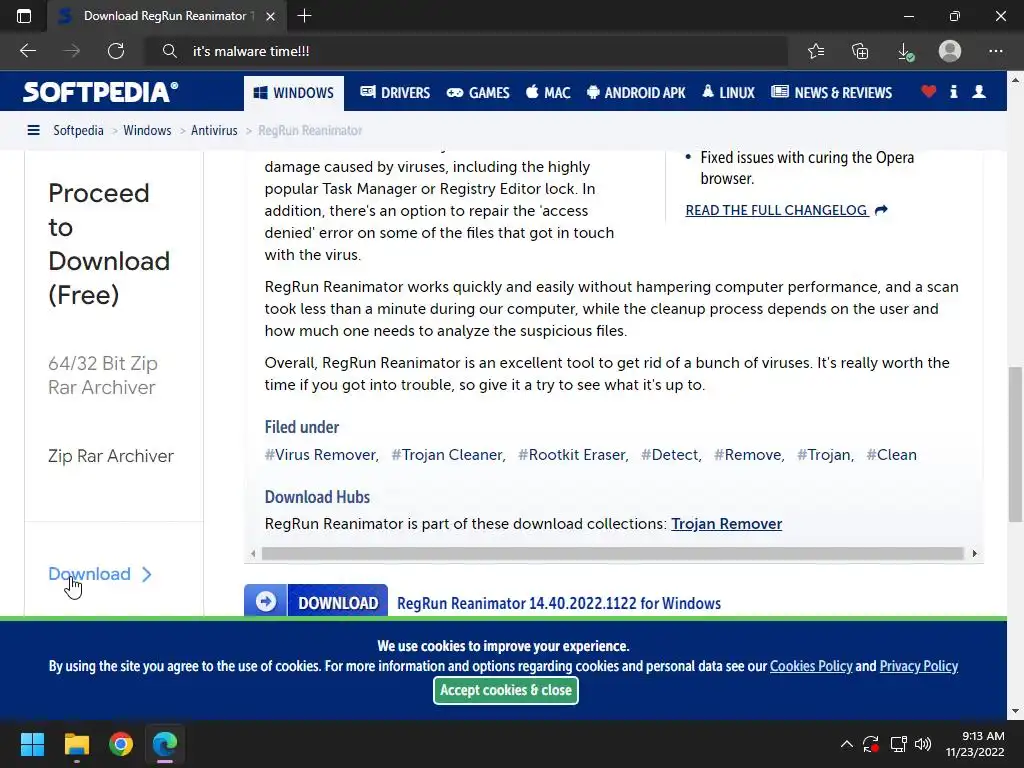Click the info icon in Softpedia header
Screen dimensions: 1024x768
click(x=953, y=91)
